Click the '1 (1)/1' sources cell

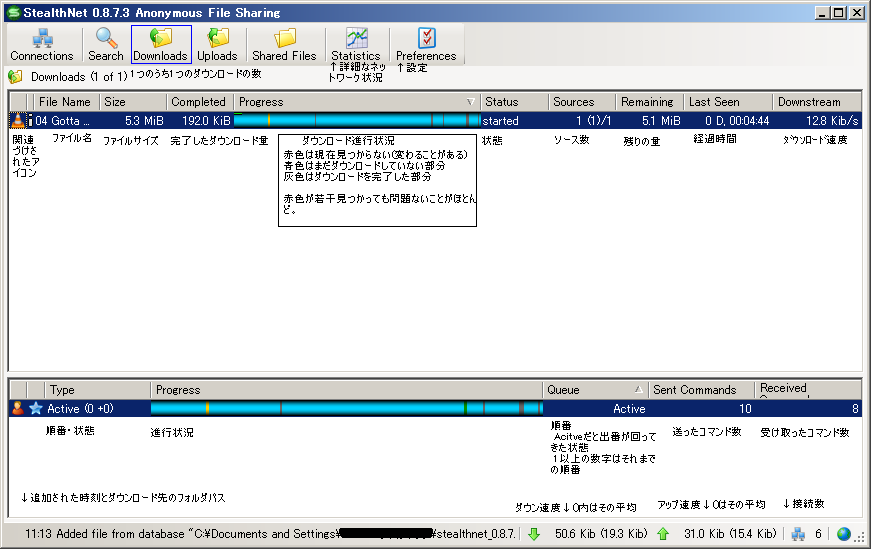593,121
